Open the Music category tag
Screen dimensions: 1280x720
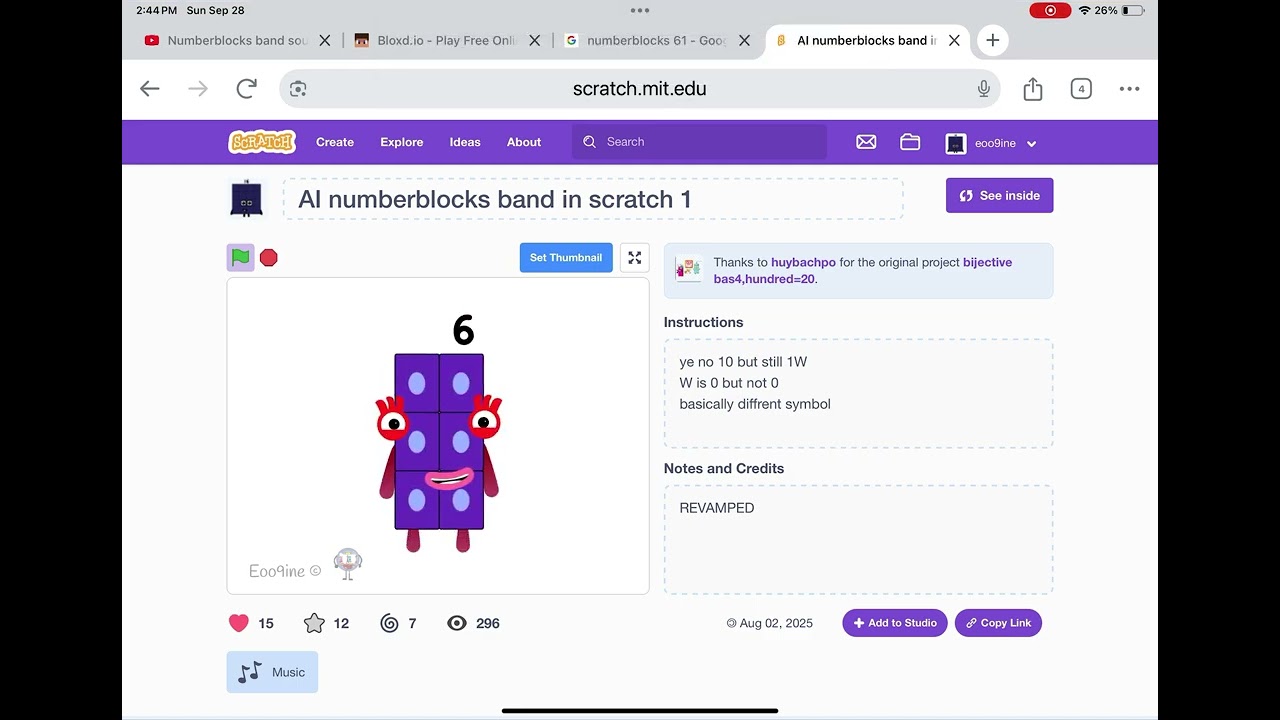pos(272,672)
